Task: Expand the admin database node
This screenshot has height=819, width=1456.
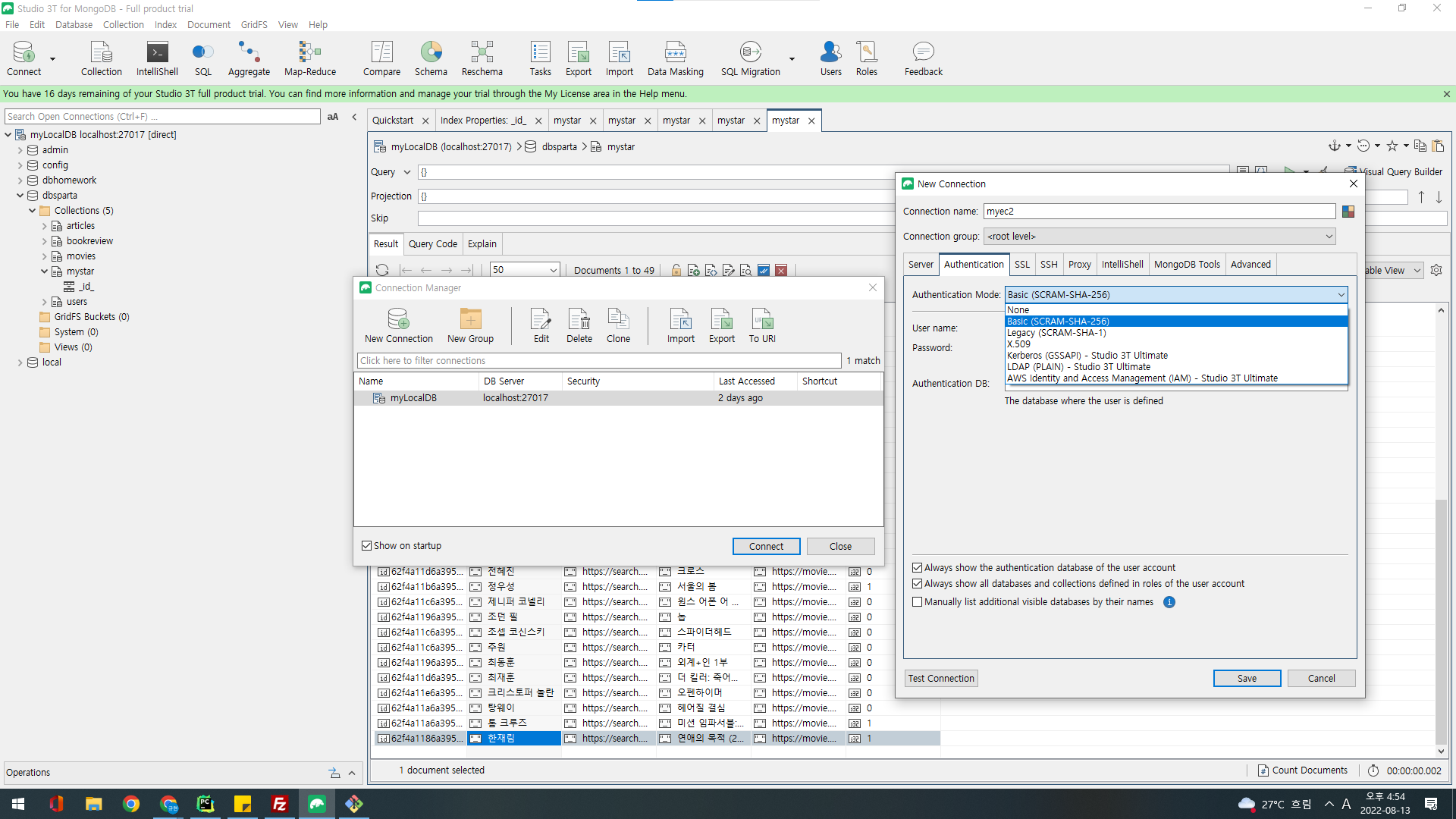Action: [x=20, y=150]
